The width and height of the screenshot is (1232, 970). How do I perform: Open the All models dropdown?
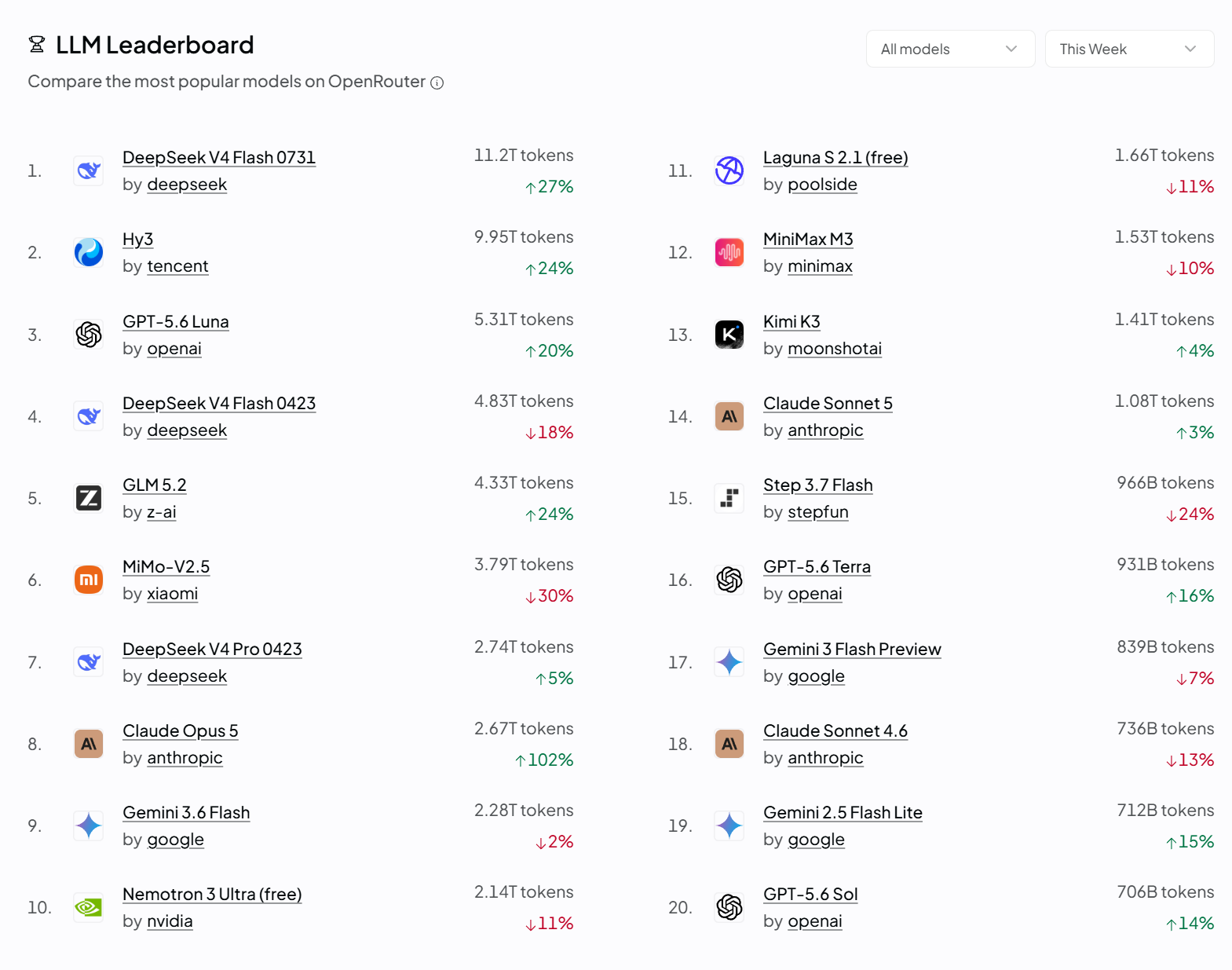click(950, 49)
